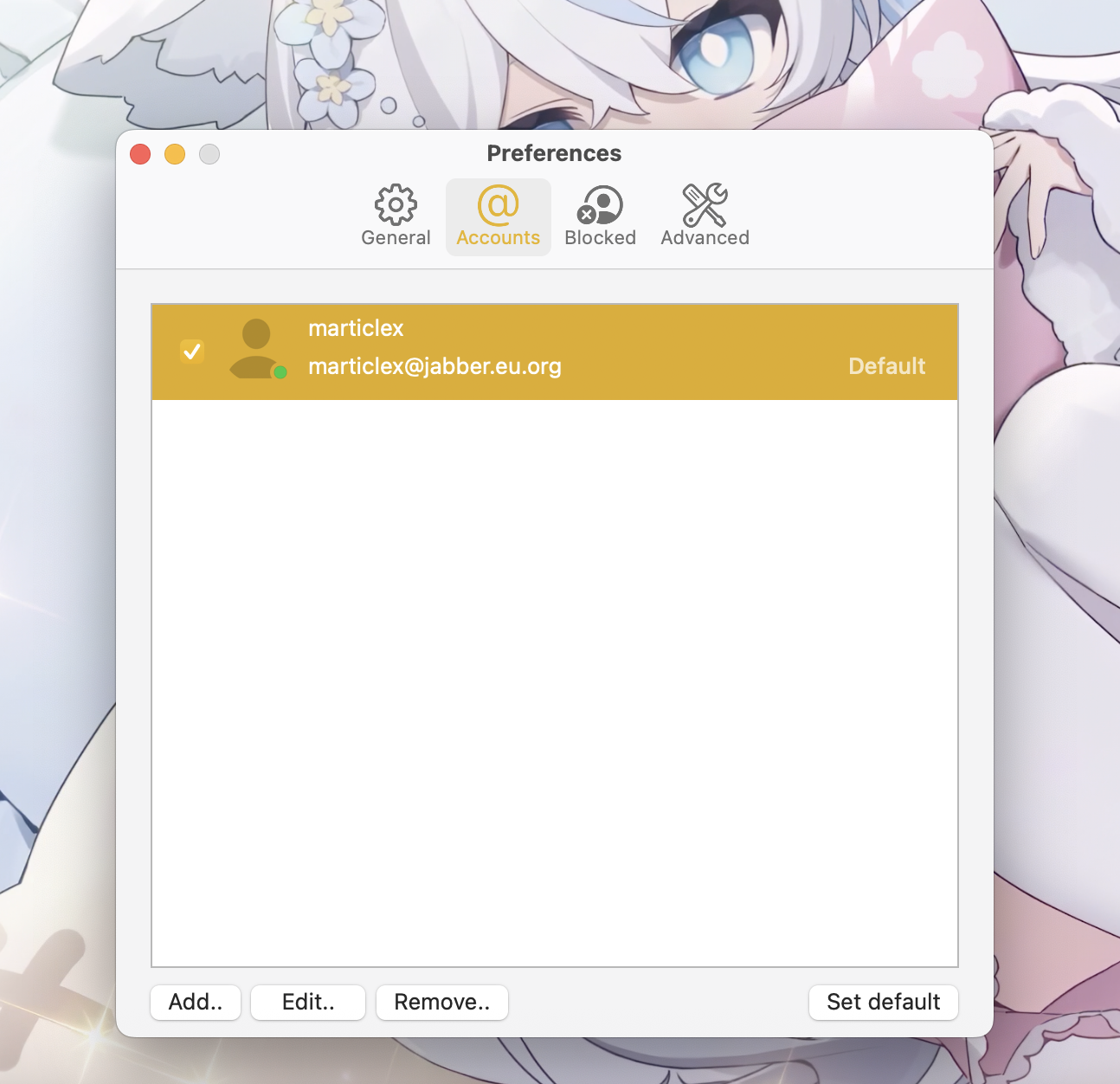This screenshot has height=1084, width=1120.
Task: Click the Advanced tab label
Action: [705, 238]
